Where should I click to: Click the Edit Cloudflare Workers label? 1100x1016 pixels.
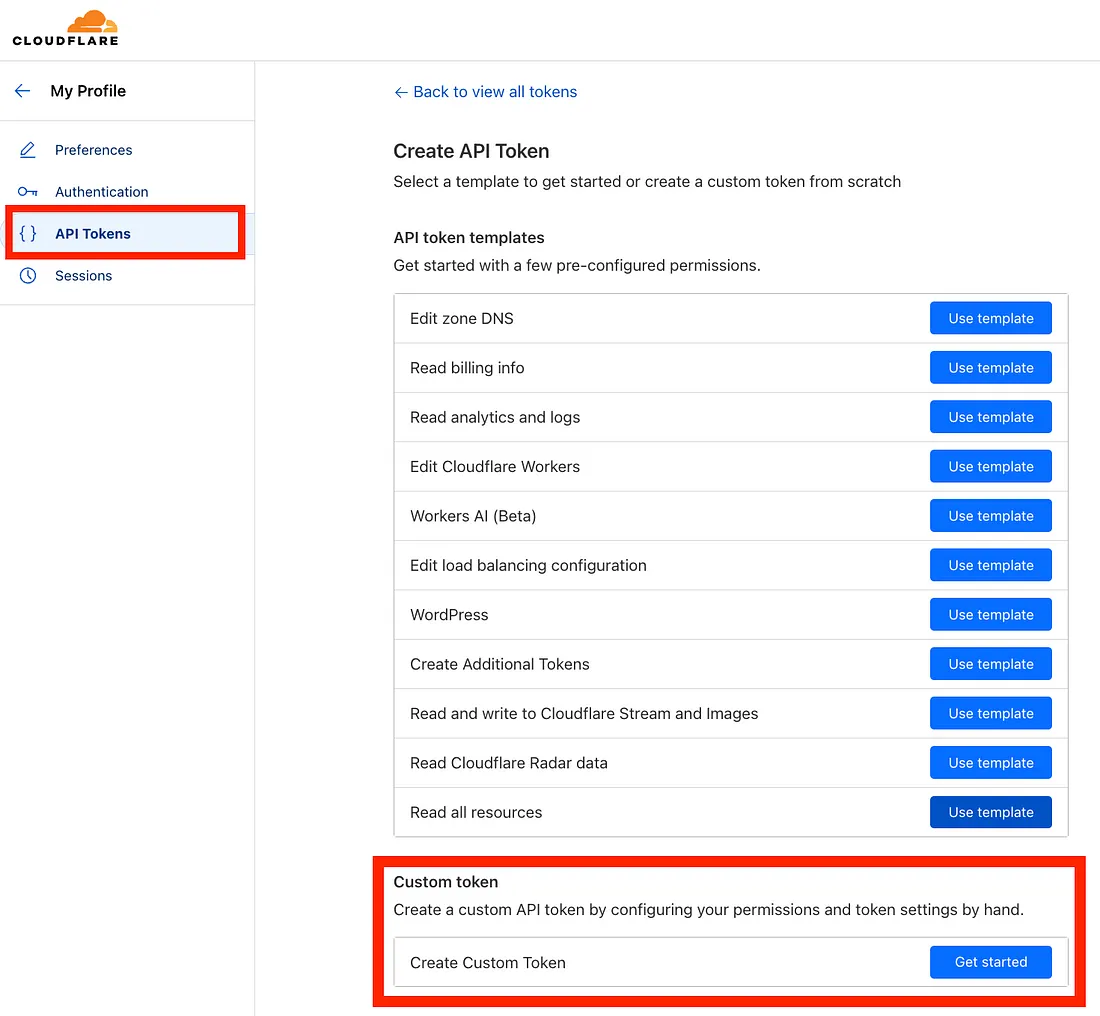[x=495, y=467]
